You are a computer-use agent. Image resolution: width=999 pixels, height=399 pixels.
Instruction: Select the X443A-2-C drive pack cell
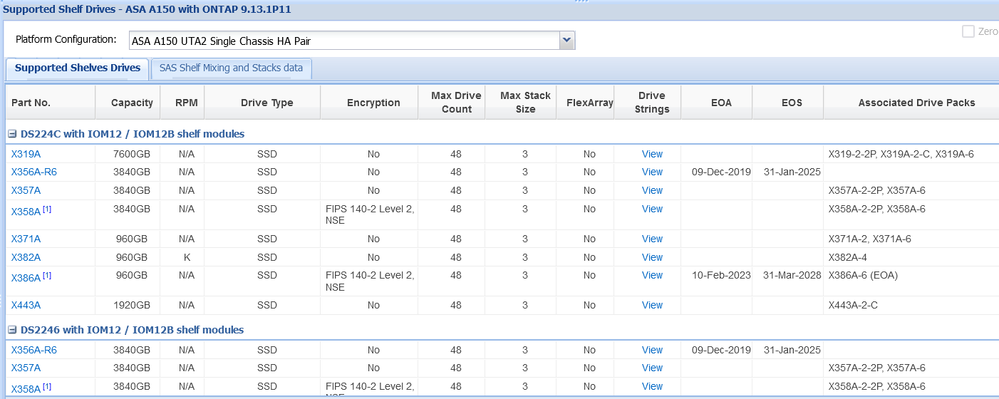[853, 305]
